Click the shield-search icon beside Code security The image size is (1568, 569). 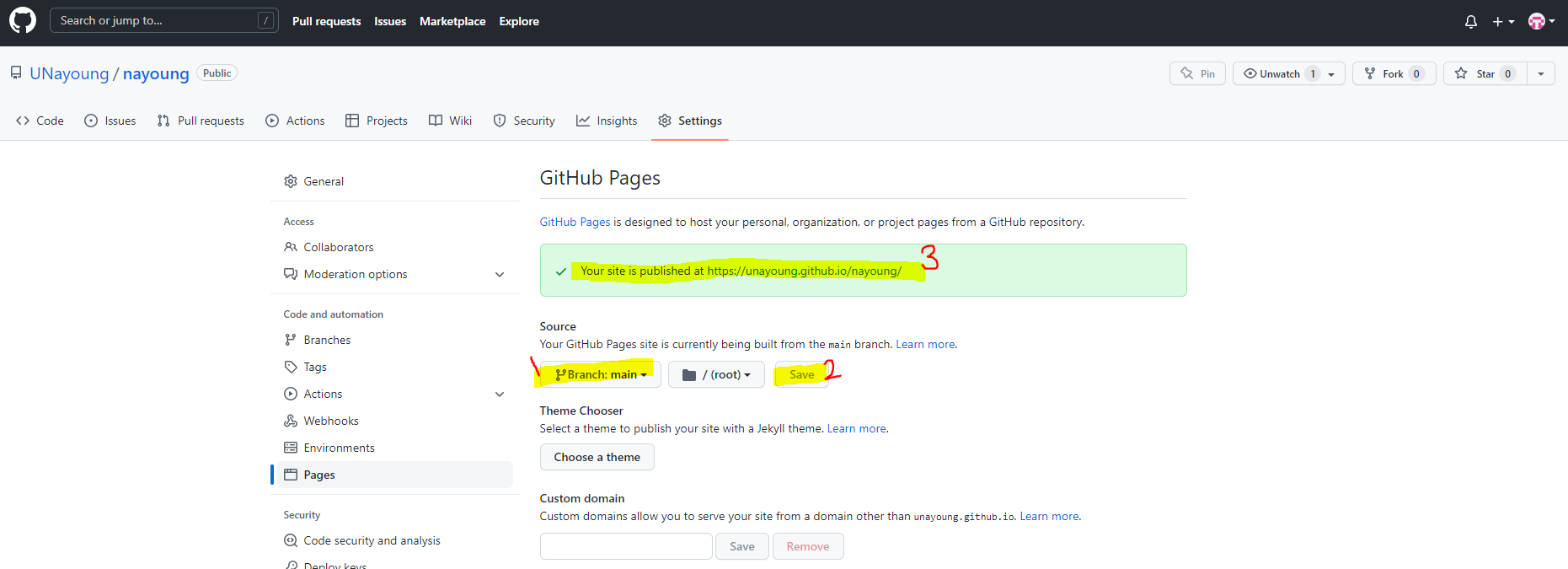[291, 540]
